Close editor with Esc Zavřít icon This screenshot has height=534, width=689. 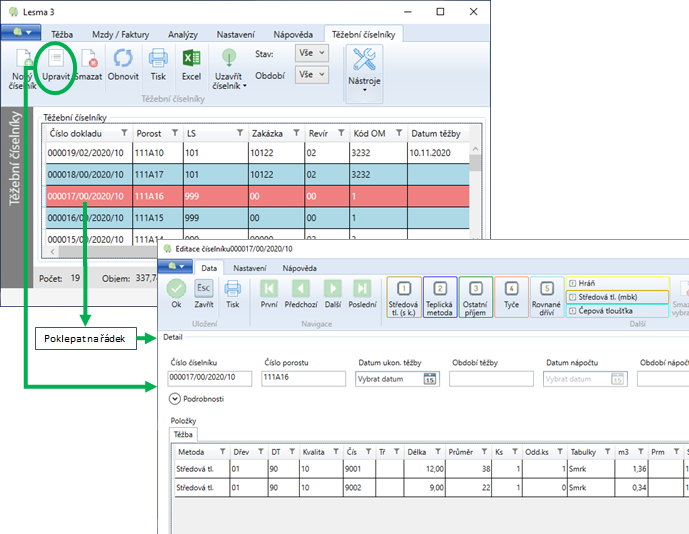click(203, 290)
